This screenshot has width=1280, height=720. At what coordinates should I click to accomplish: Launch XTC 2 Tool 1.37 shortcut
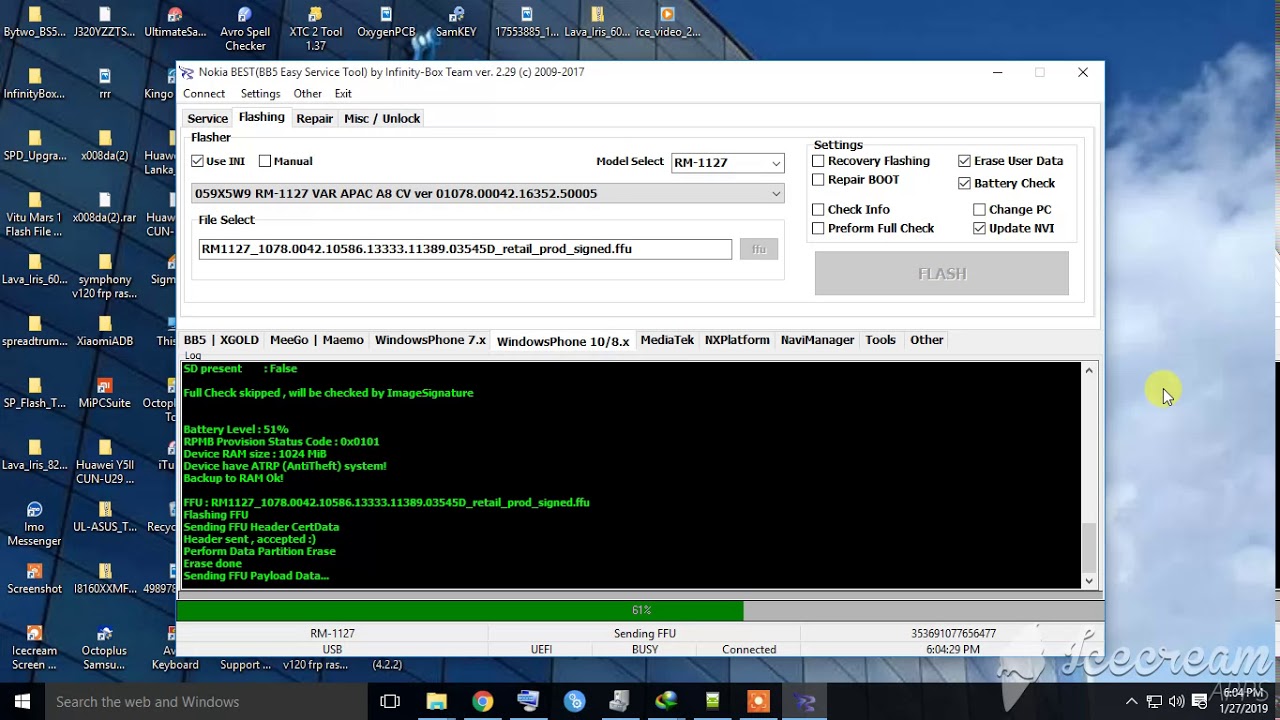tap(315, 28)
